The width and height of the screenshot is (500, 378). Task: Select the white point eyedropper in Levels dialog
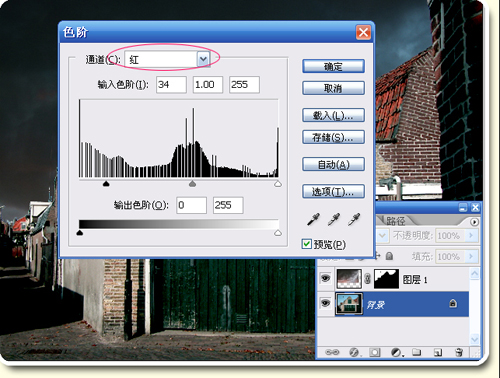(354, 219)
